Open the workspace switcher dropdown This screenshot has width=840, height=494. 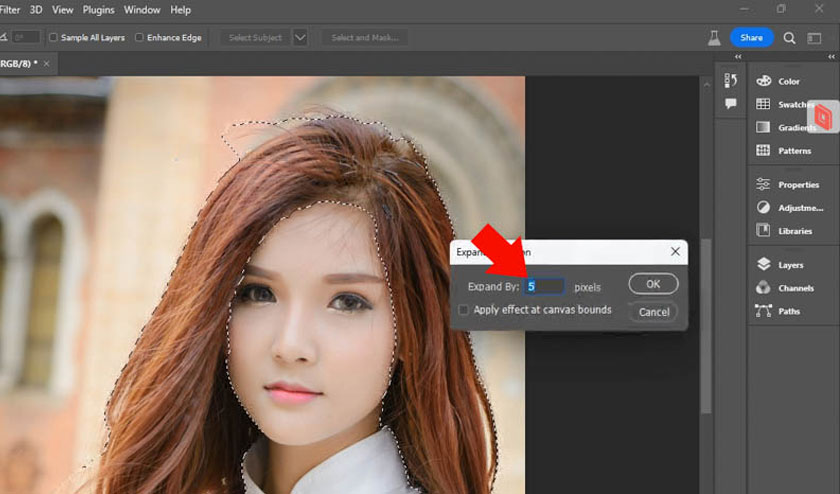[816, 38]
